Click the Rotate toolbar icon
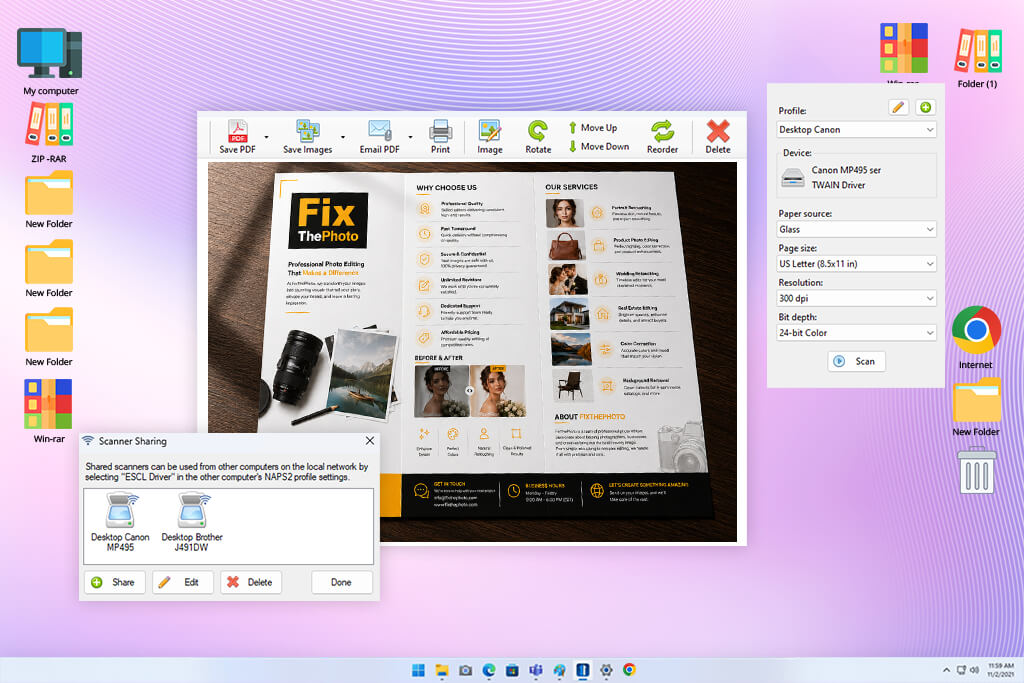Viewport: 1024px width, 683px height. click(x=538, y=136)
